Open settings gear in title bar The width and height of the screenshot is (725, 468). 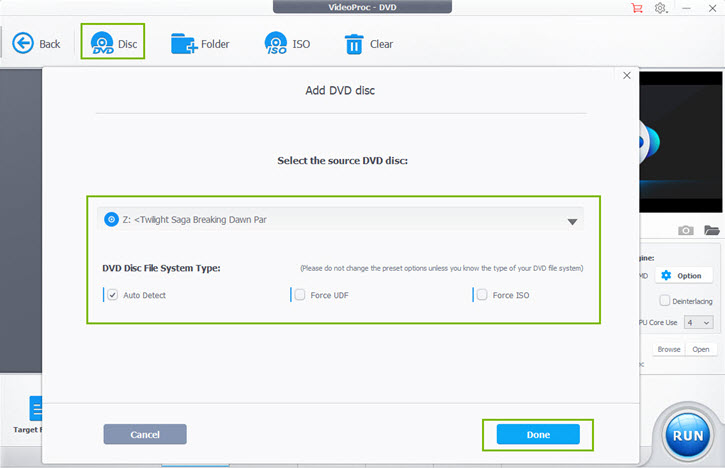pyautogui.click(x=661, y=8)
